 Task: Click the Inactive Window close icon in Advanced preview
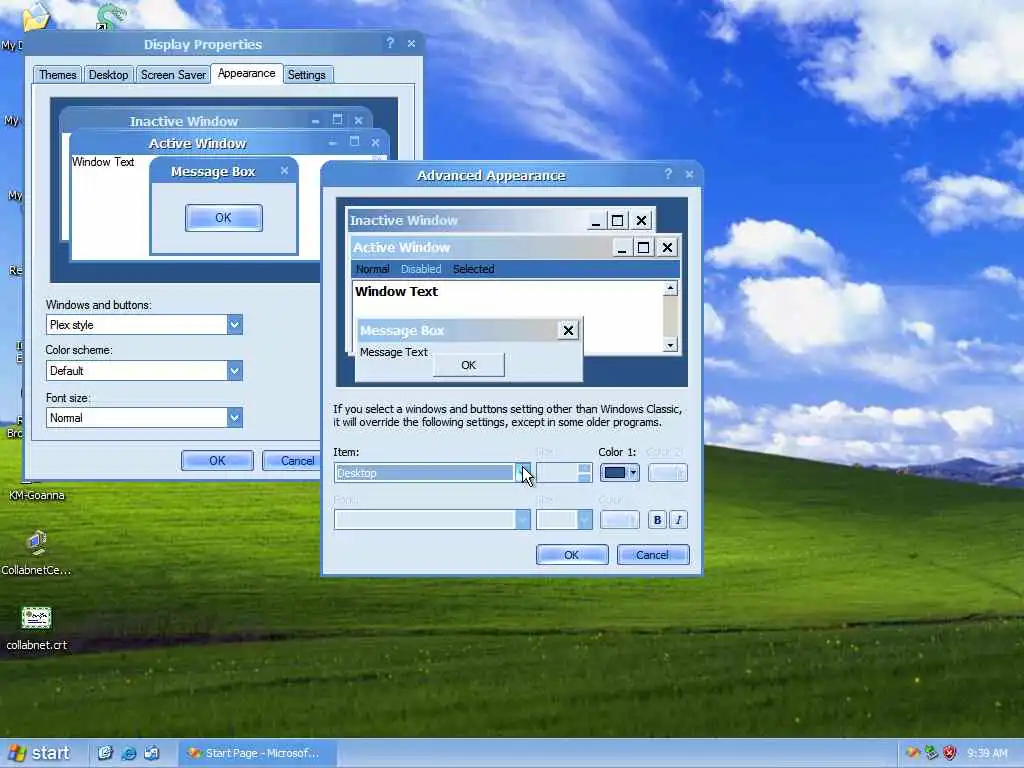pos(641,221)
